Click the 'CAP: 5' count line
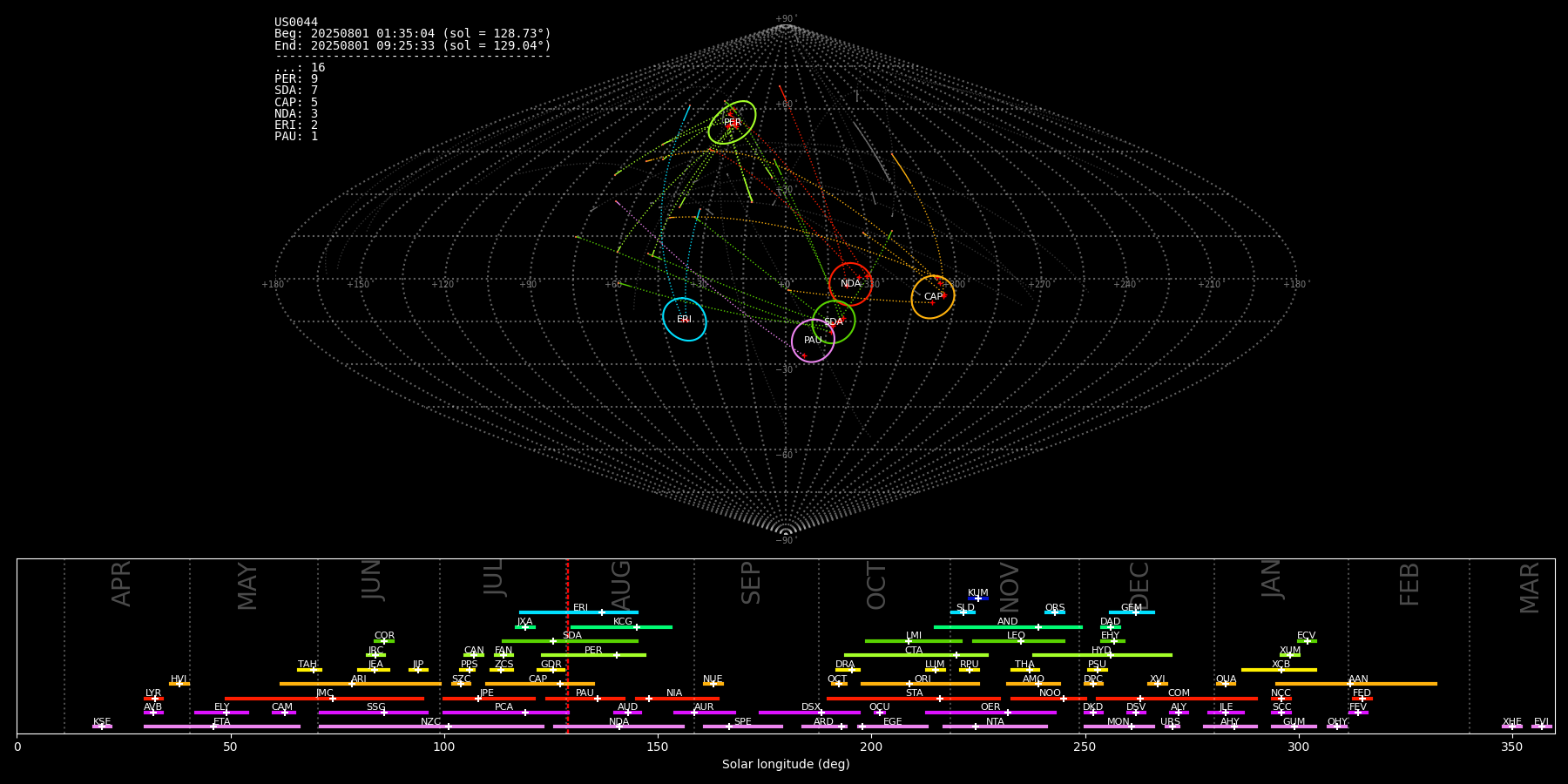The height and width of the screenshot is (784, 1568). pos(296,103)
